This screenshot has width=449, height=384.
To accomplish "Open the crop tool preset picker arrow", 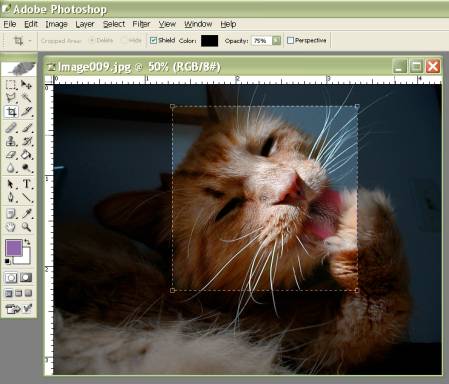I will click(30, 41).
